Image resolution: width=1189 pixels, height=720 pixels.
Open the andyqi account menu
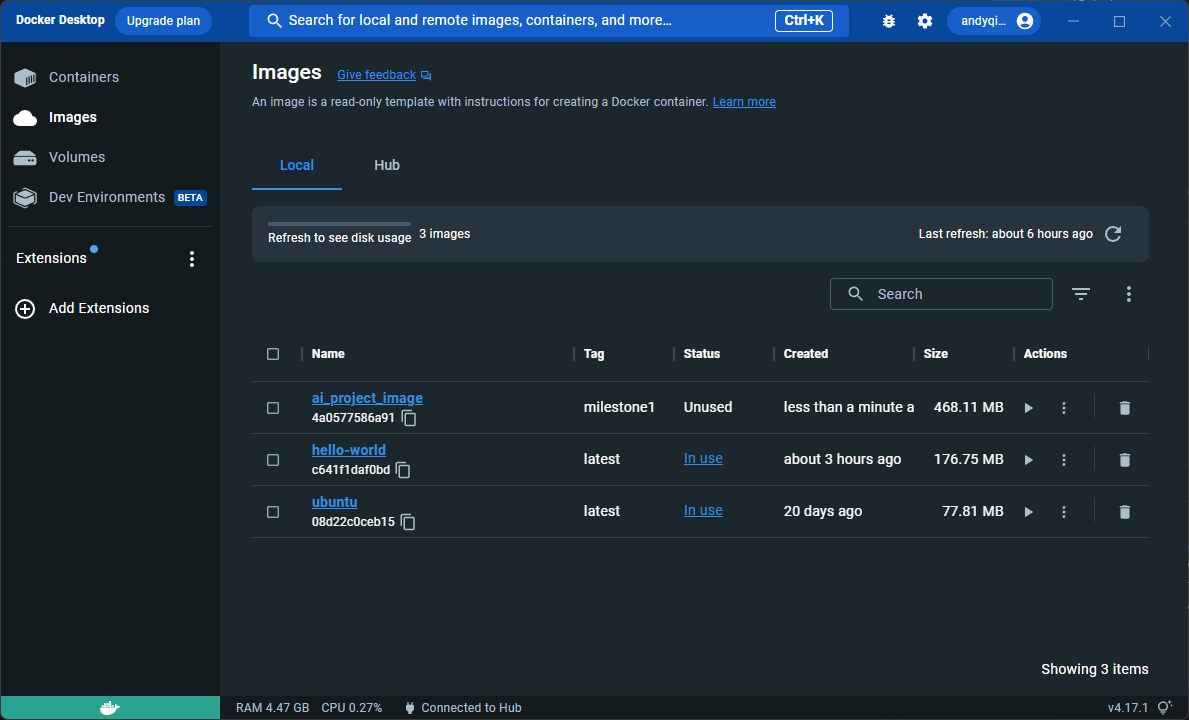point(993,21)
